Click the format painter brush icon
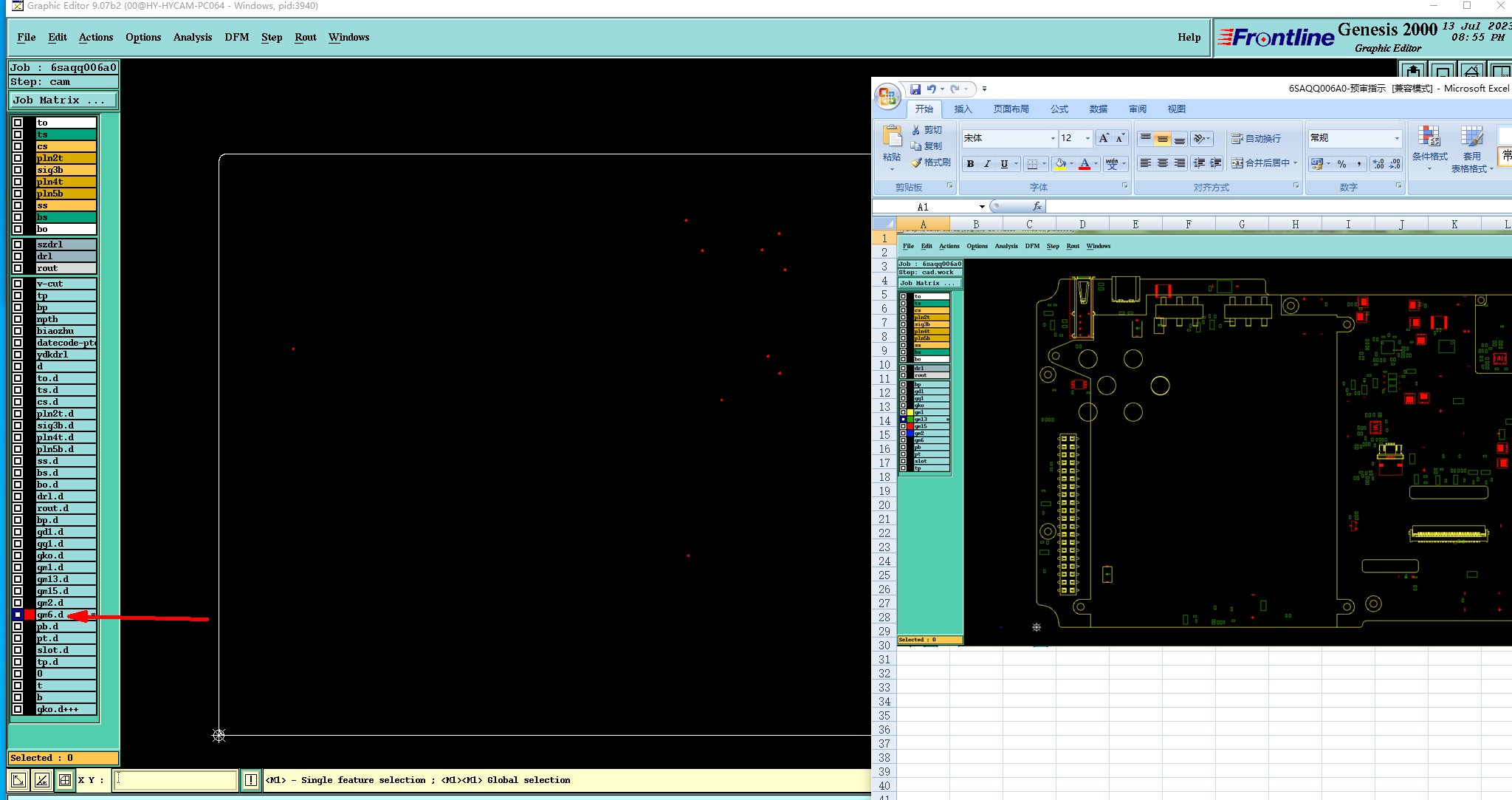1512x800 pixels. pos(917,163)
